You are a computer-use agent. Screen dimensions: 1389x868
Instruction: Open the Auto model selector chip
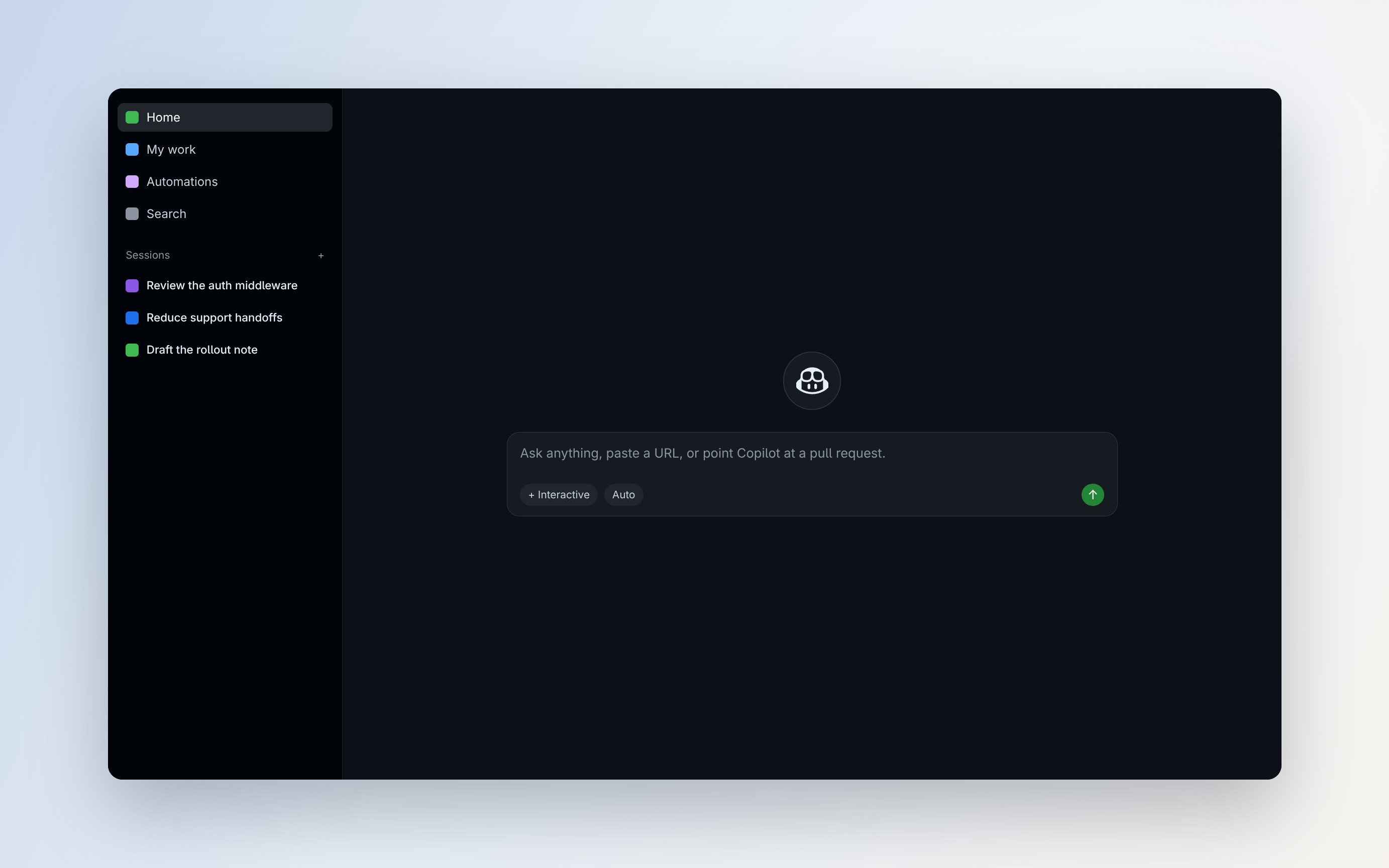coord(623,494)
